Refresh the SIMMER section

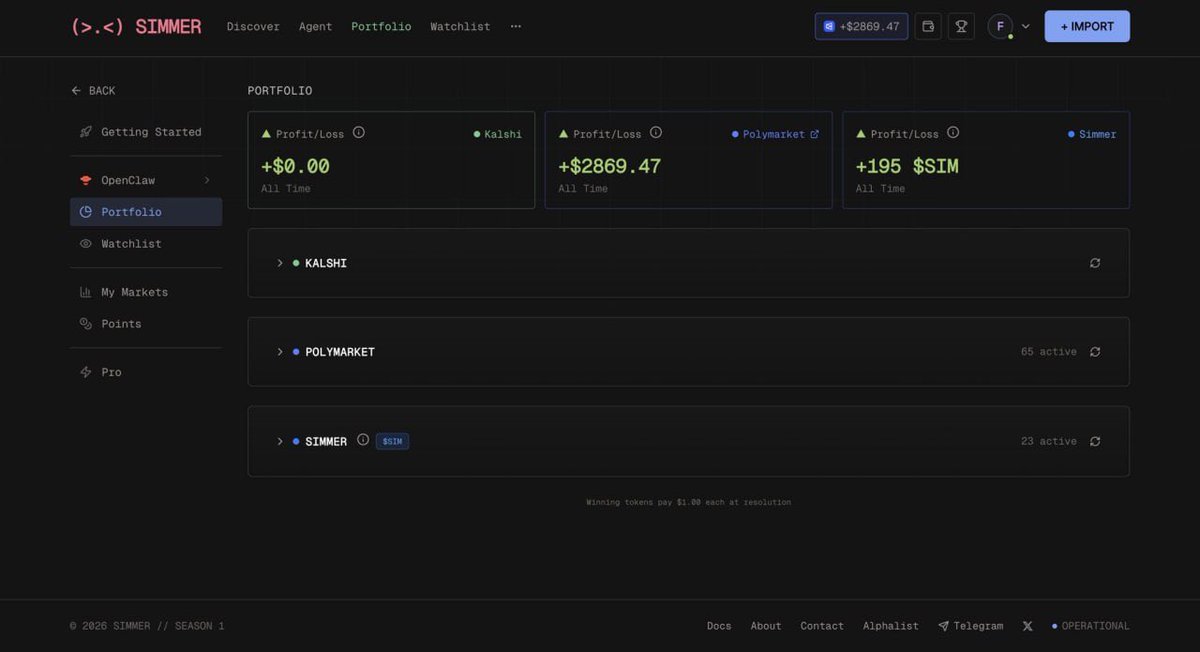[x=1095, y=441]
